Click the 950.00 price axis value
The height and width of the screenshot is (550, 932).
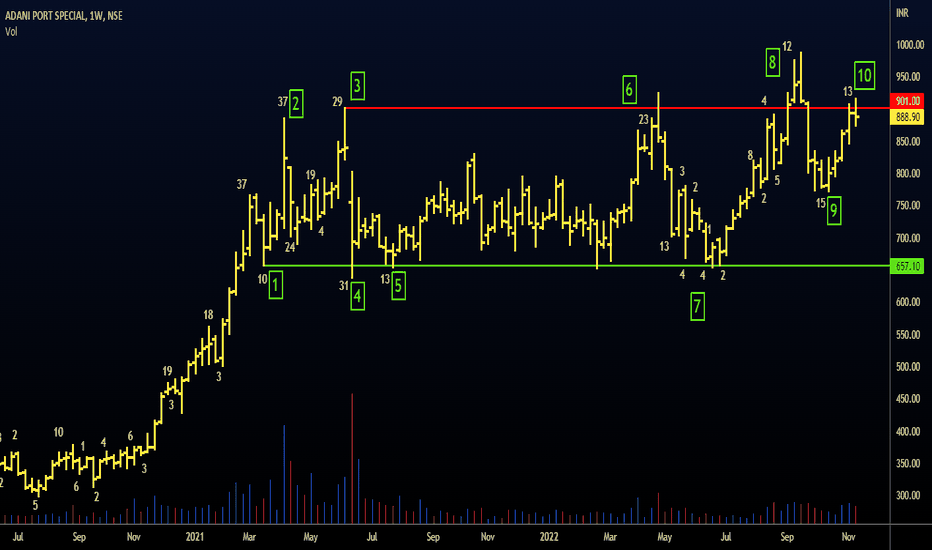910,77
